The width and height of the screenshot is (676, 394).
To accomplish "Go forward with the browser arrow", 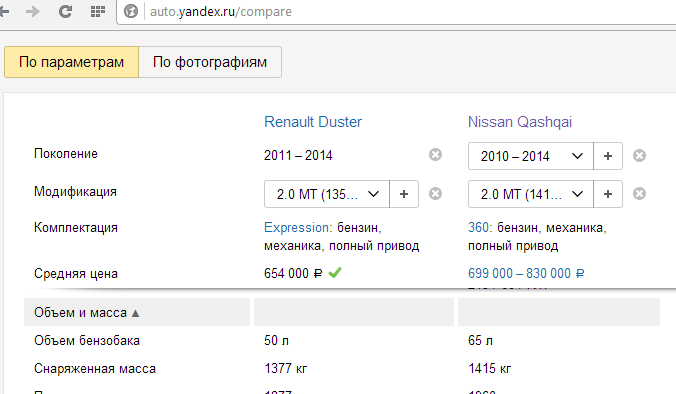I will coord(32,11).
